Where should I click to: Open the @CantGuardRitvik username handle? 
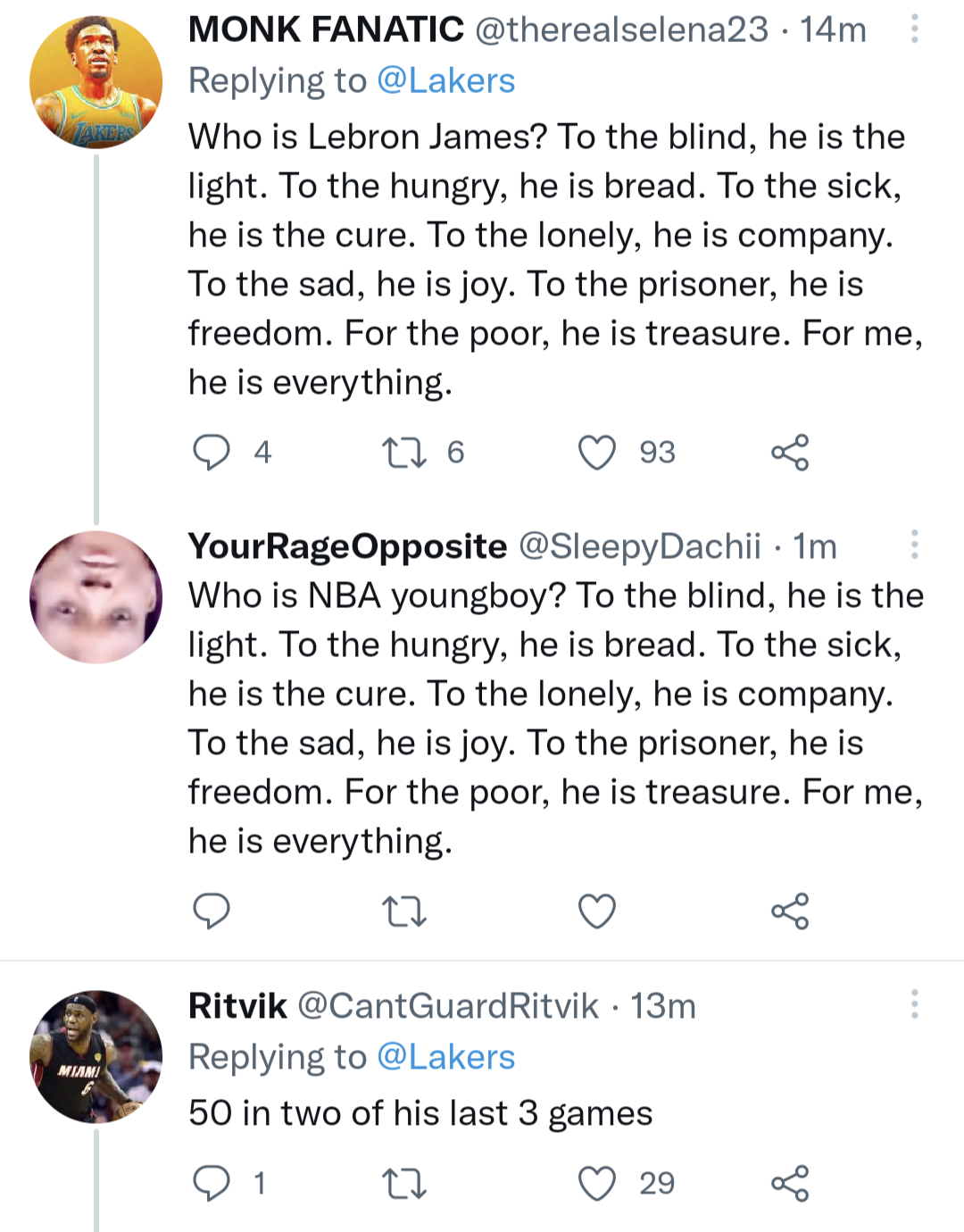click(447, 1006)
